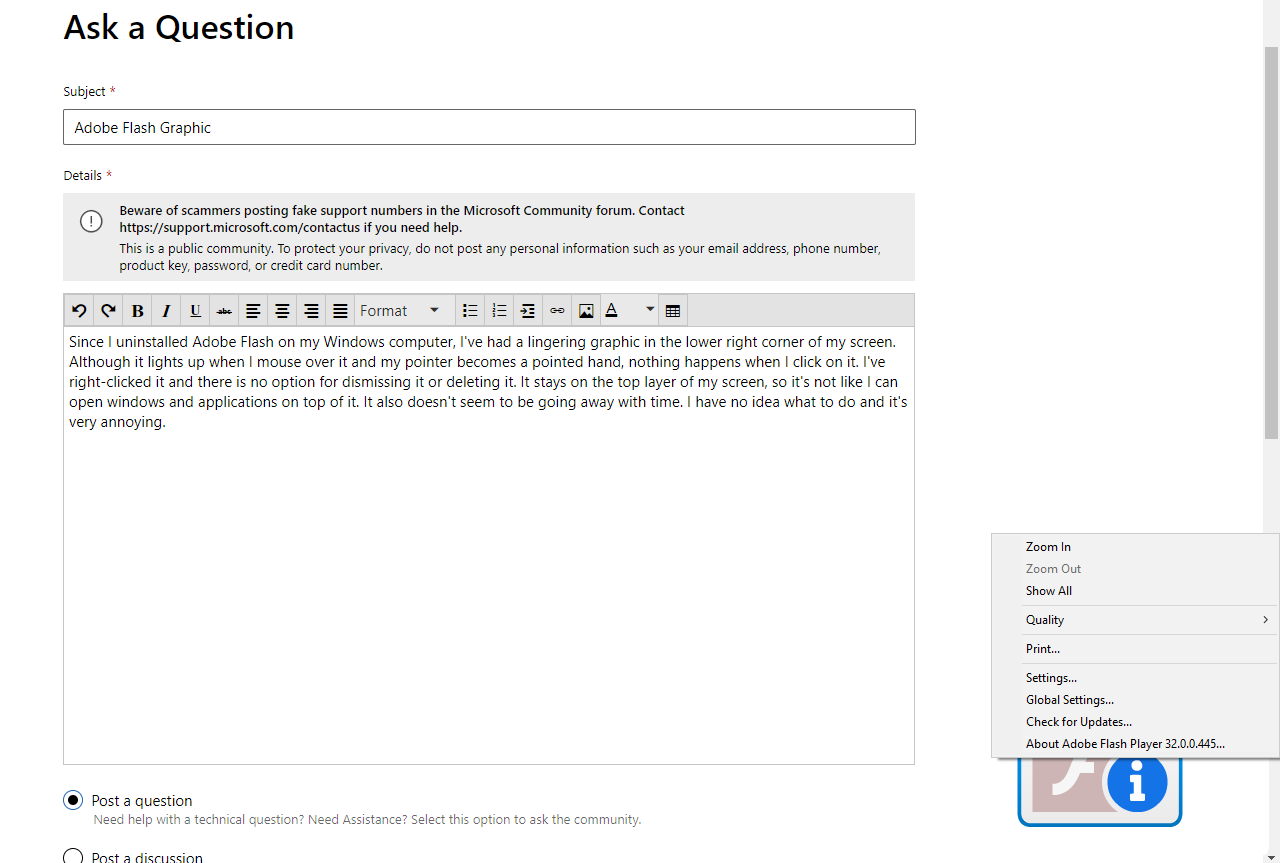Image resolution: width=1280 pixels, height=863 pixels.
Task: Insert a table
Action: (x=673, y=311)
